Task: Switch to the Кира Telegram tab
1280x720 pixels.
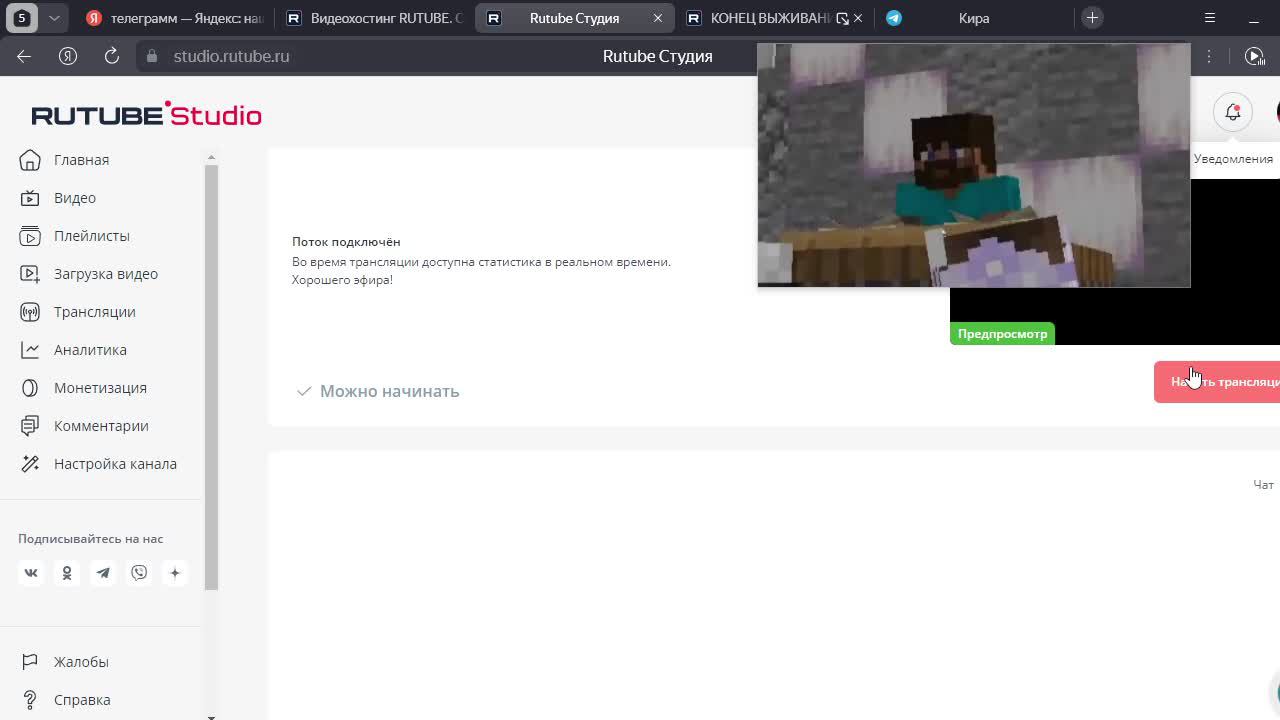Action: 974,18
